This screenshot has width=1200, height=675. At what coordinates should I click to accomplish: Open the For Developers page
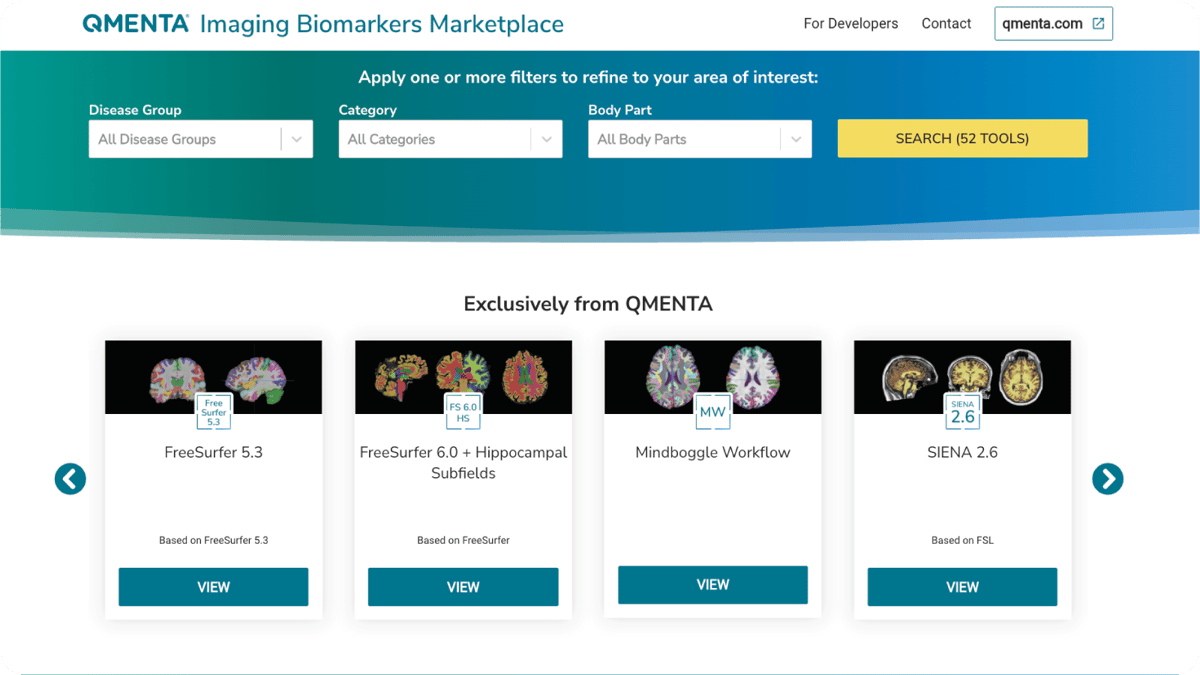click(851, 24)
